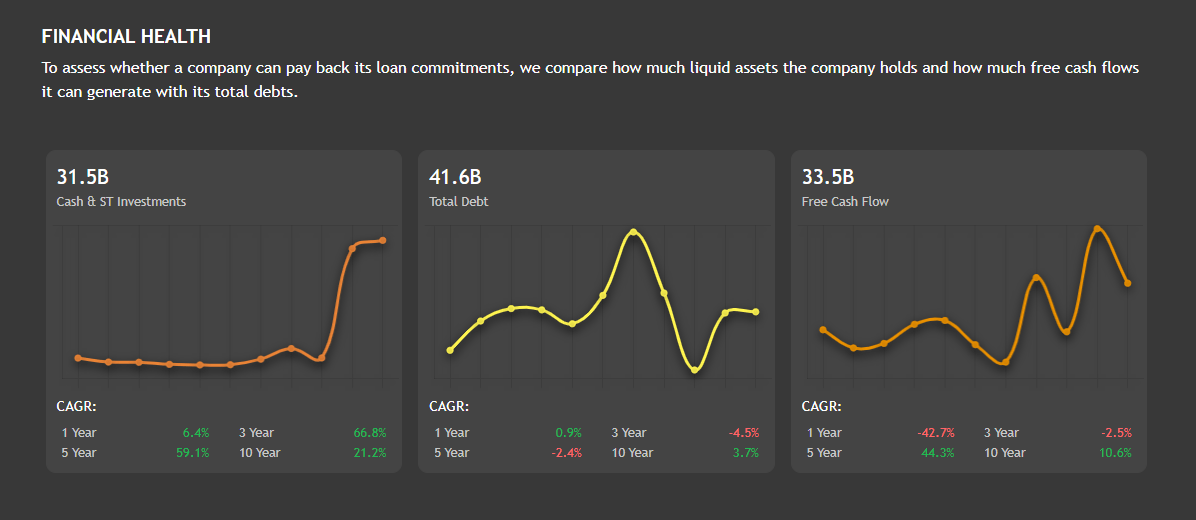Click the 59.1% 5 Year cash CAGR value
The width and height of the screenshot is (1196, 520).
coord(193,453)
